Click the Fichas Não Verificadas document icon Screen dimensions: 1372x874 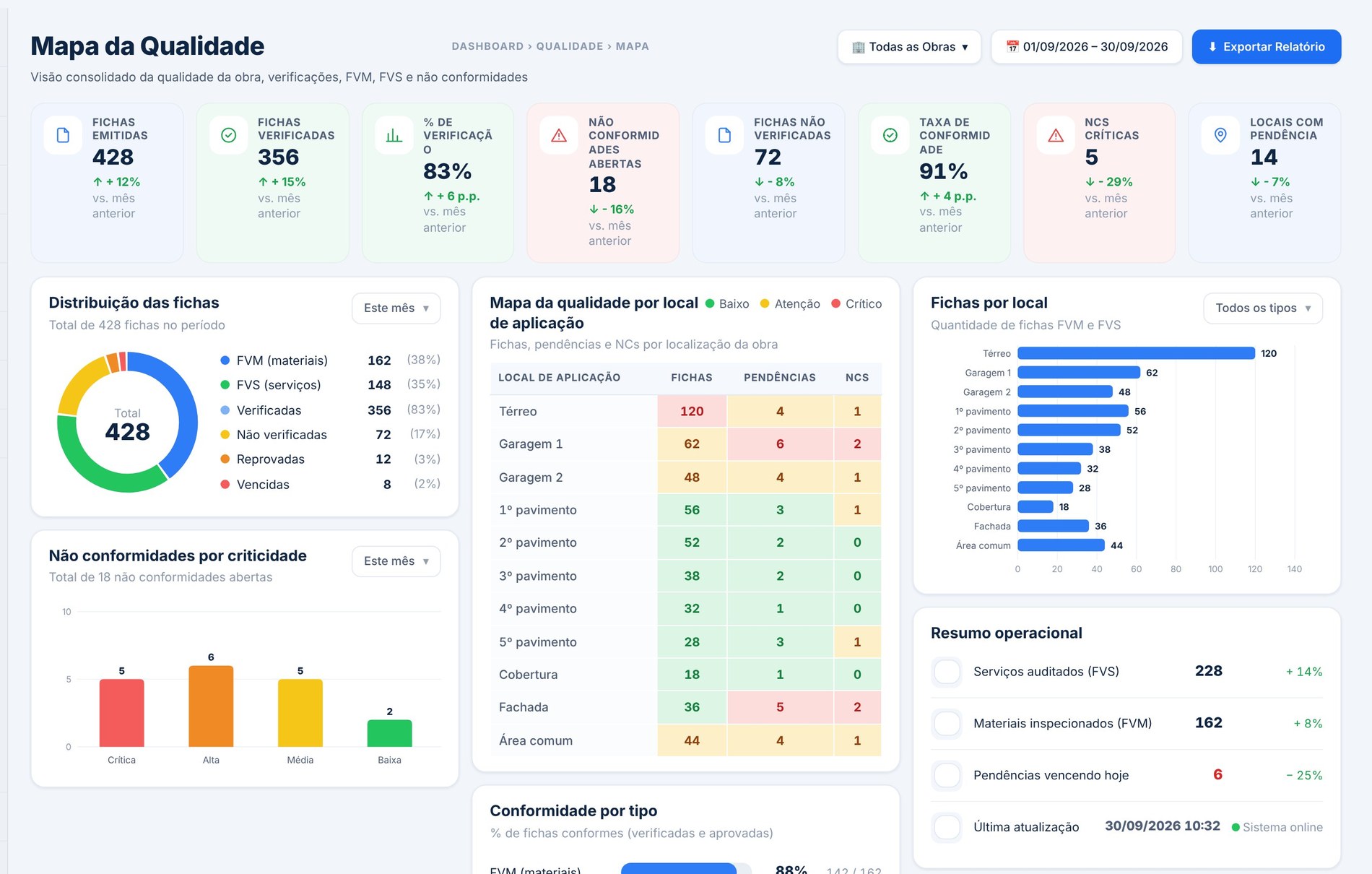[724, 135]
